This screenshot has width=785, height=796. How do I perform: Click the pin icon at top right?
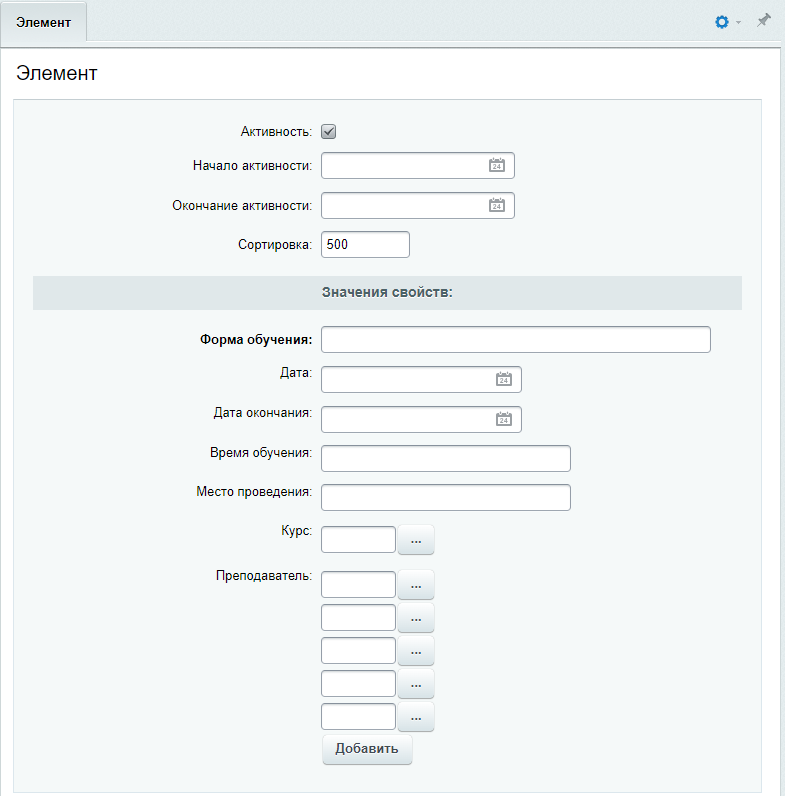click(x=763, y=21)
